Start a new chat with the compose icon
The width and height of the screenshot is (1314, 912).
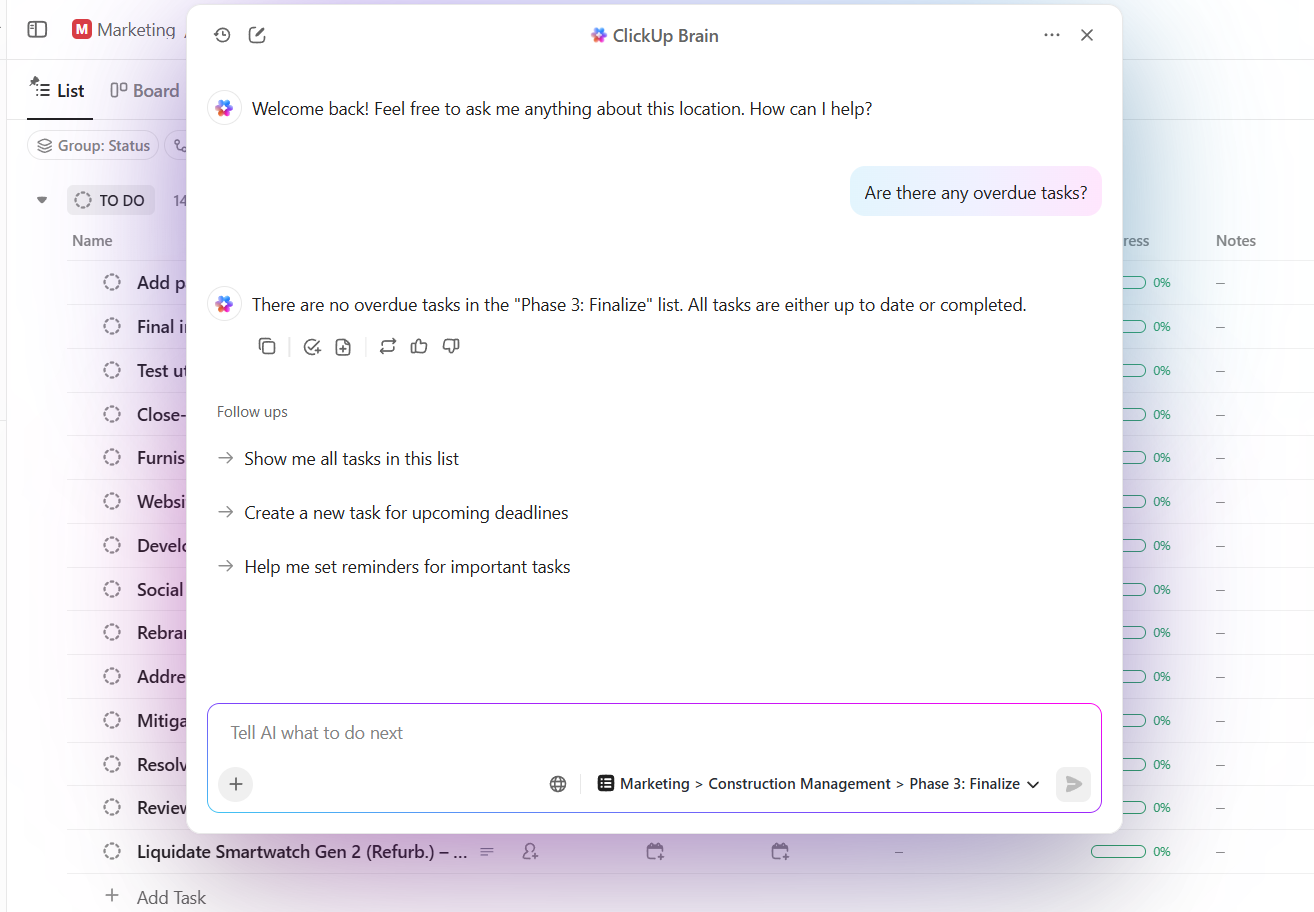(x=257, y=34)
